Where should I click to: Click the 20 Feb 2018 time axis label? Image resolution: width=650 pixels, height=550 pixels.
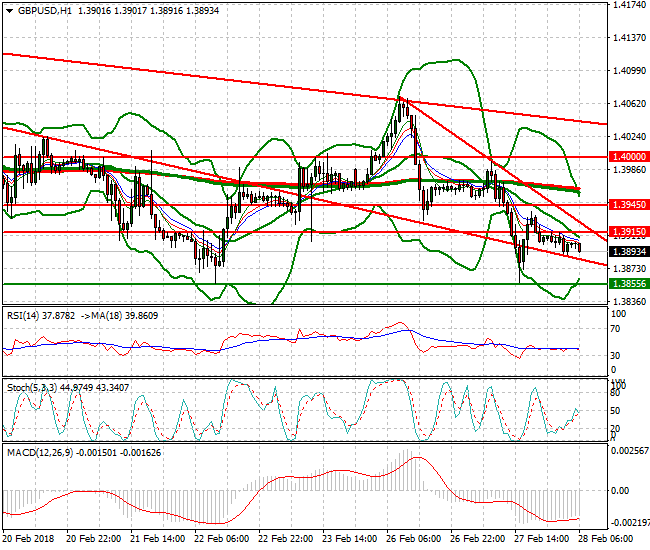click(x=29, y=539)
